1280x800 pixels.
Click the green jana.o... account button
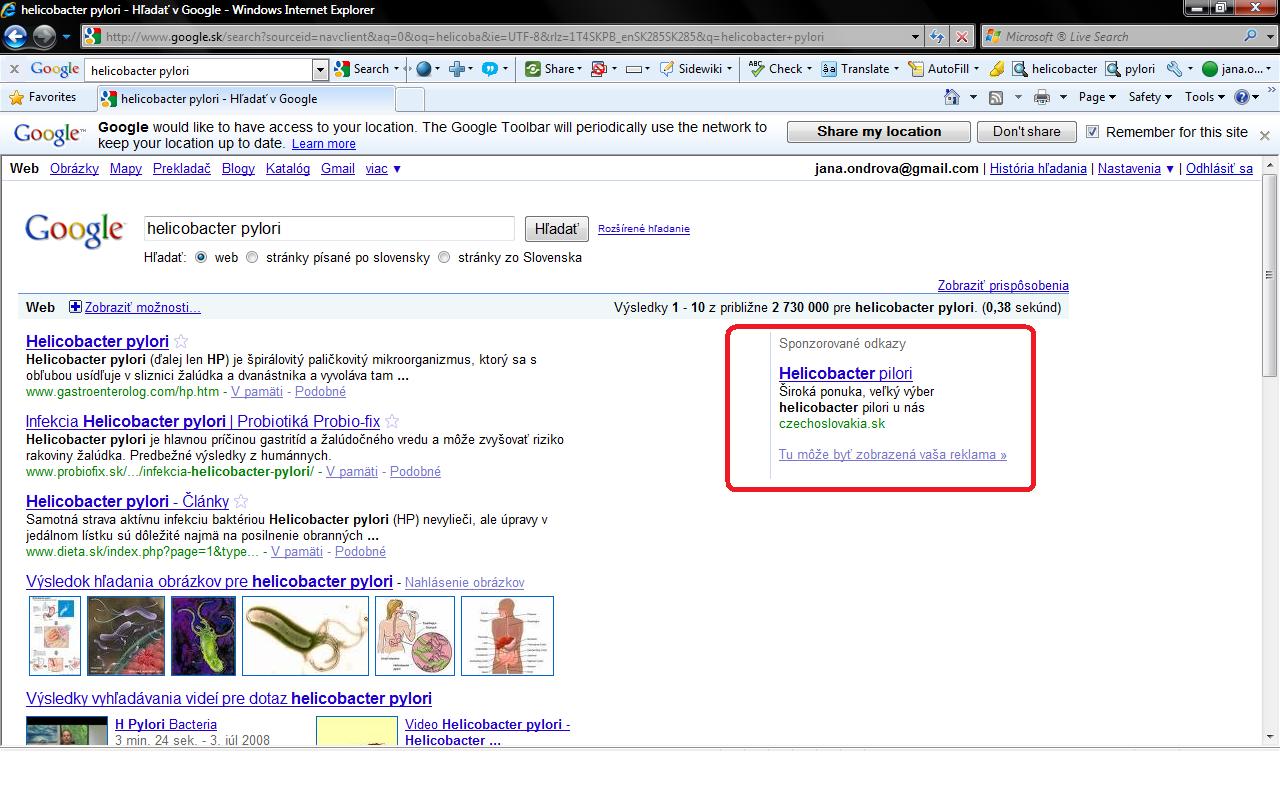click(x=1236, y=69)
